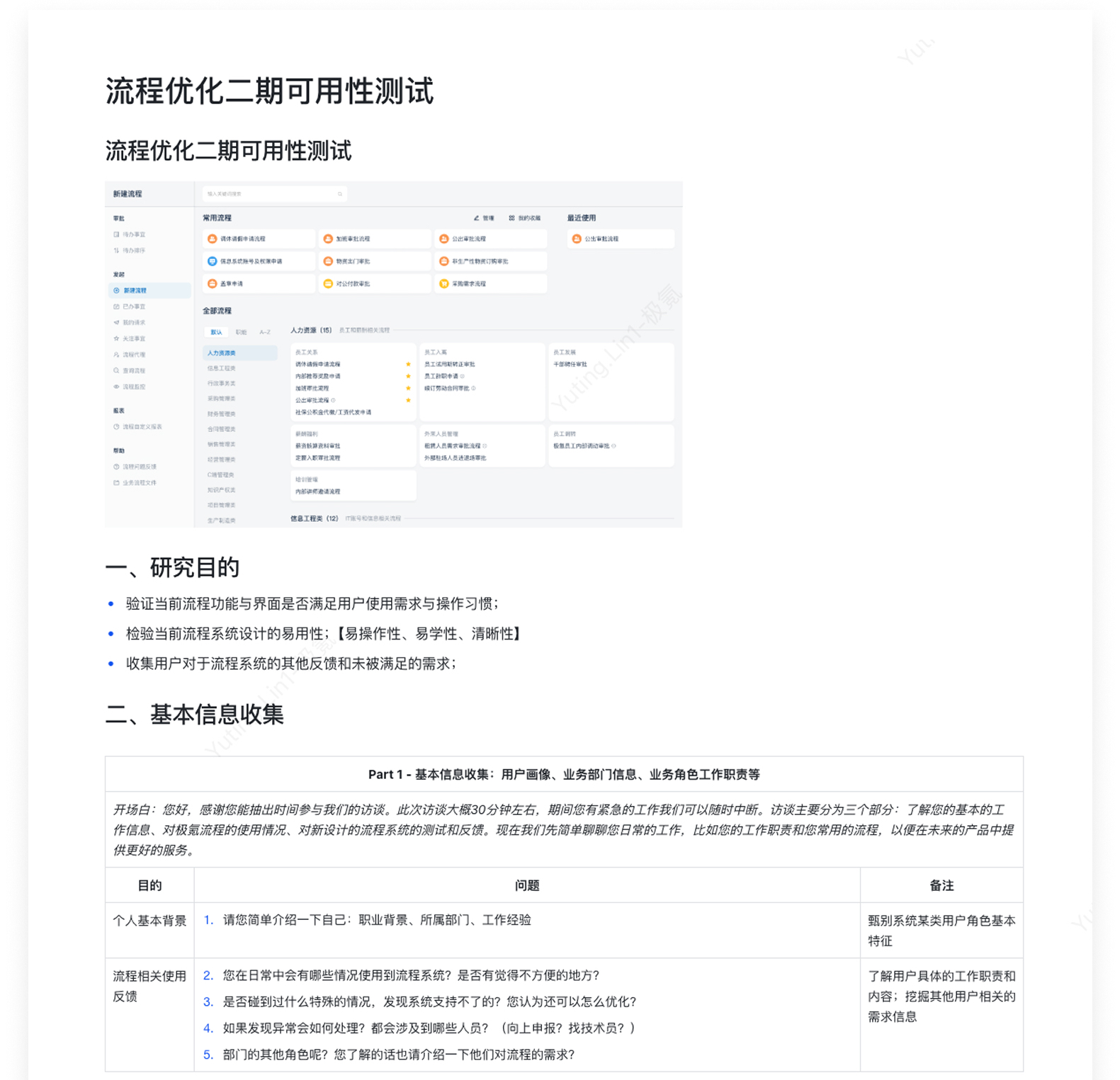Screen dimensions: 1120x1080
Task: Select the A-Z tab under 全部流程
Action: point(265,331)
